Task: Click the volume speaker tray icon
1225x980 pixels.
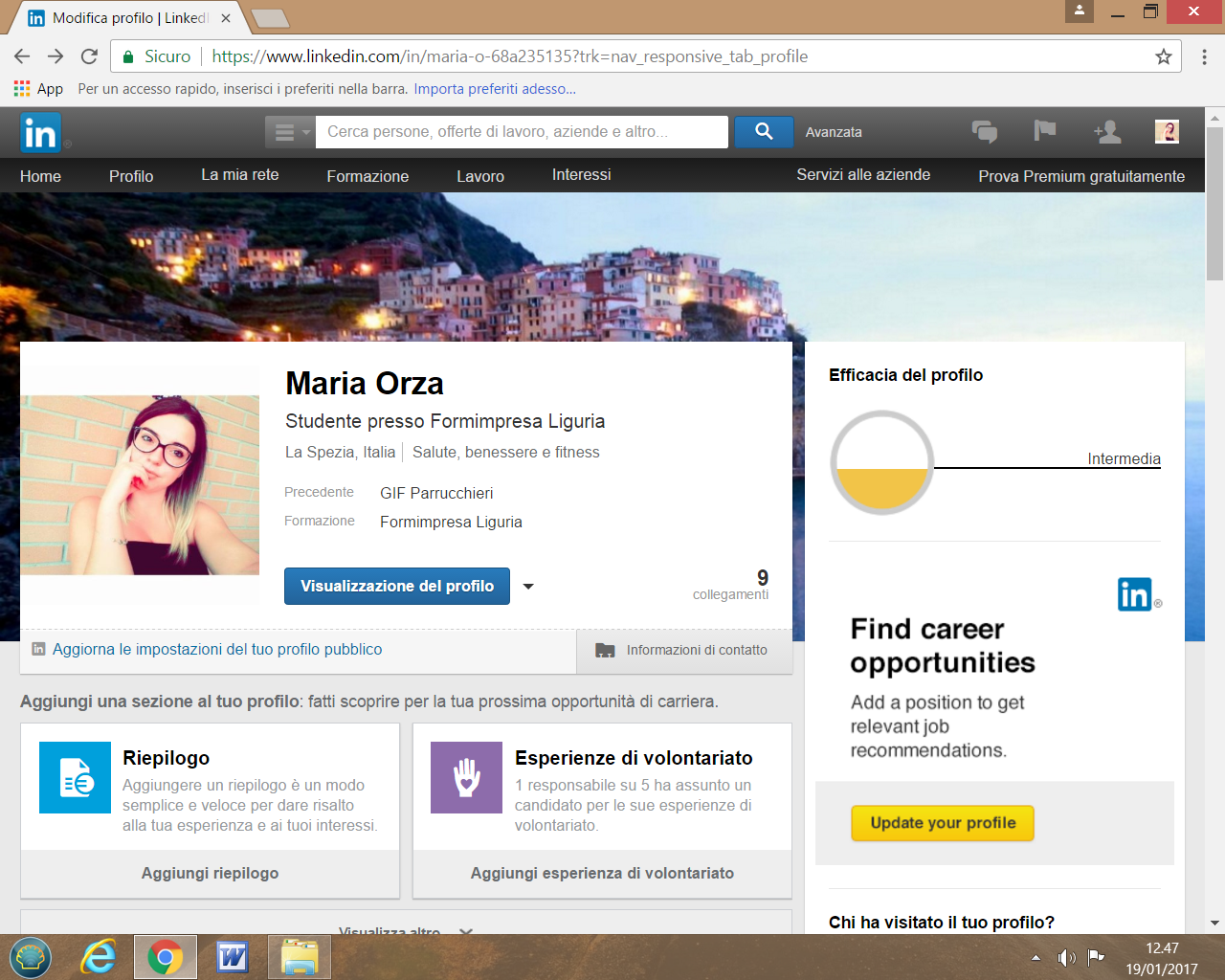Action: click(1066, 957)
